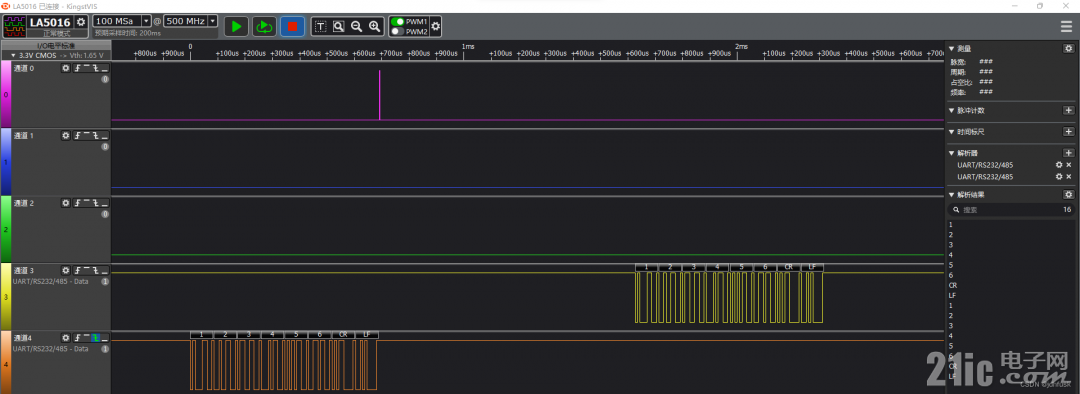The height and width of the screenshot is (394, 1080).
Task: Open settings of second UART/RS232/485 analyzer
Action: [x=1059, y=177]
